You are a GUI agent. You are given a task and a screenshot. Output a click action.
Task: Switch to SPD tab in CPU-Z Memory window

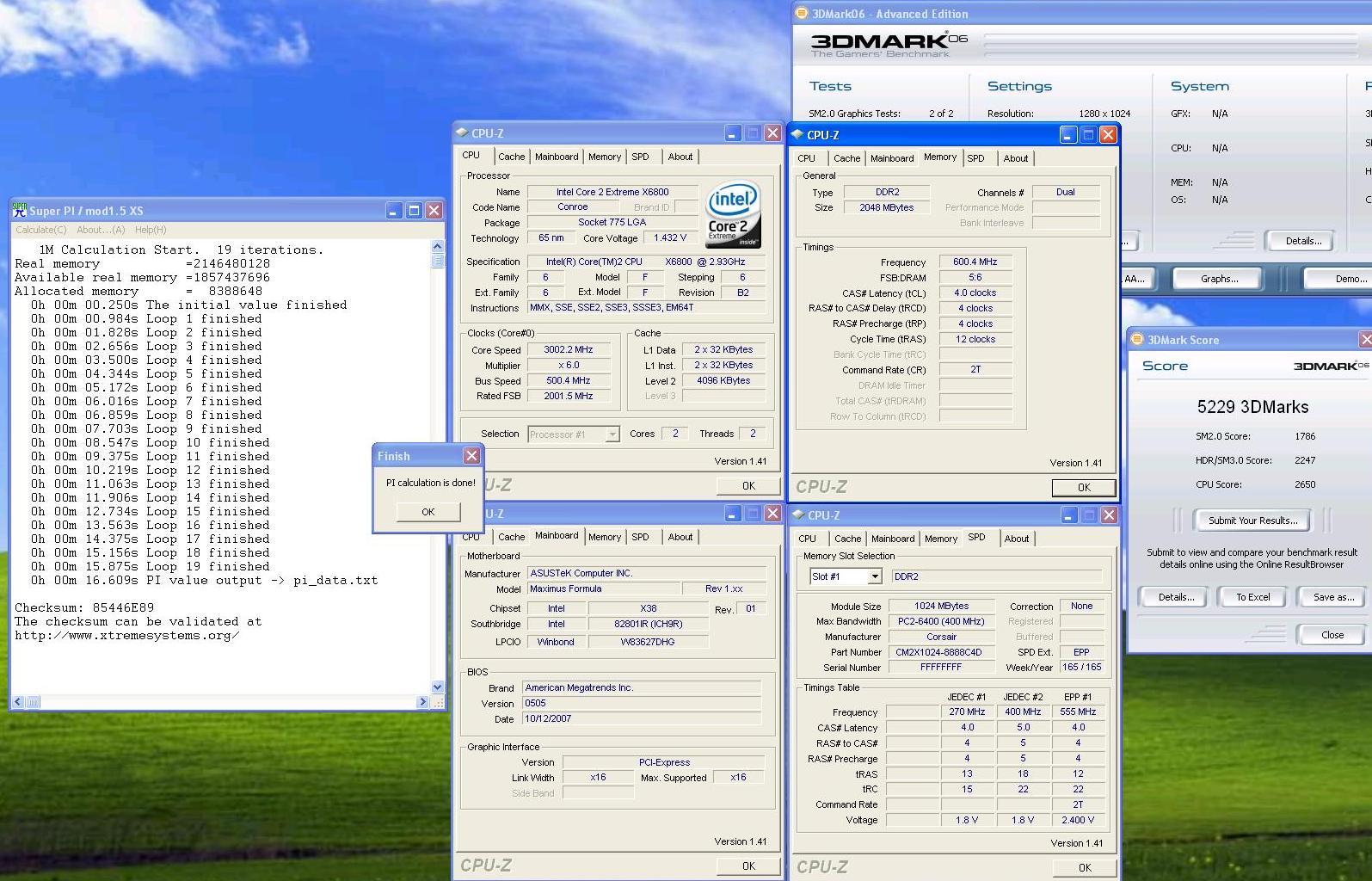pyautogui.click(x=975, y=158)
